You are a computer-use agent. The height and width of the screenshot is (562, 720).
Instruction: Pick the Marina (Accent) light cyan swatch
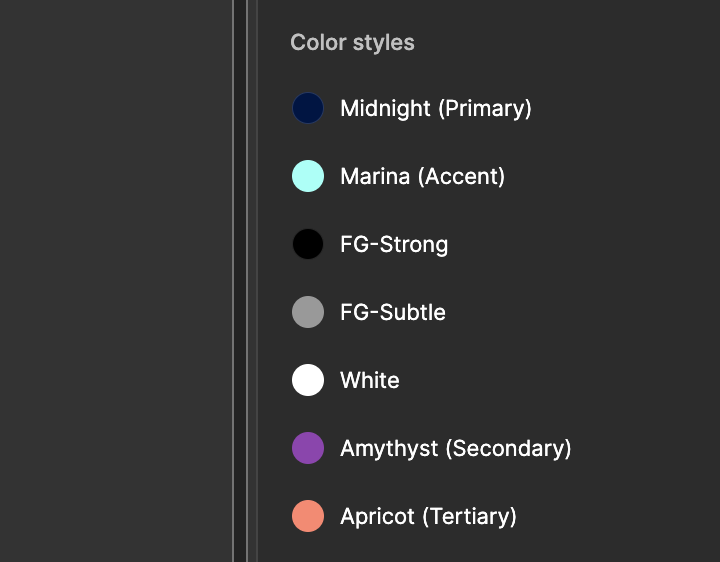click(308, 176)
